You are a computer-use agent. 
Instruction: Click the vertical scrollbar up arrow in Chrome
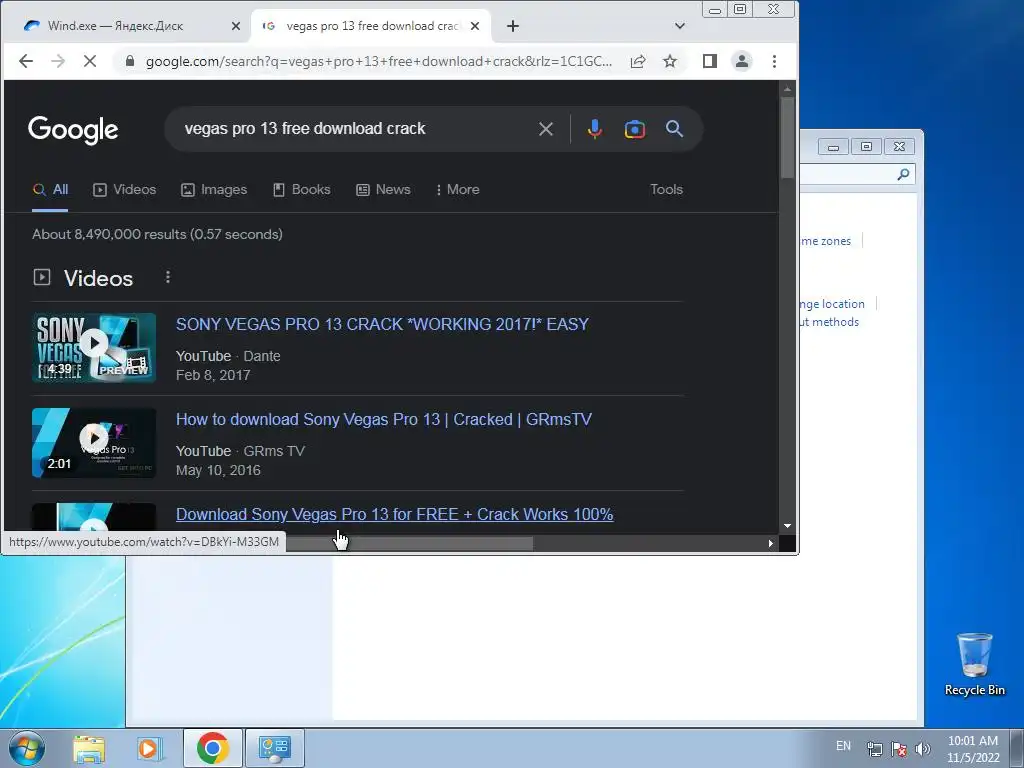click(x=788, y=89)
